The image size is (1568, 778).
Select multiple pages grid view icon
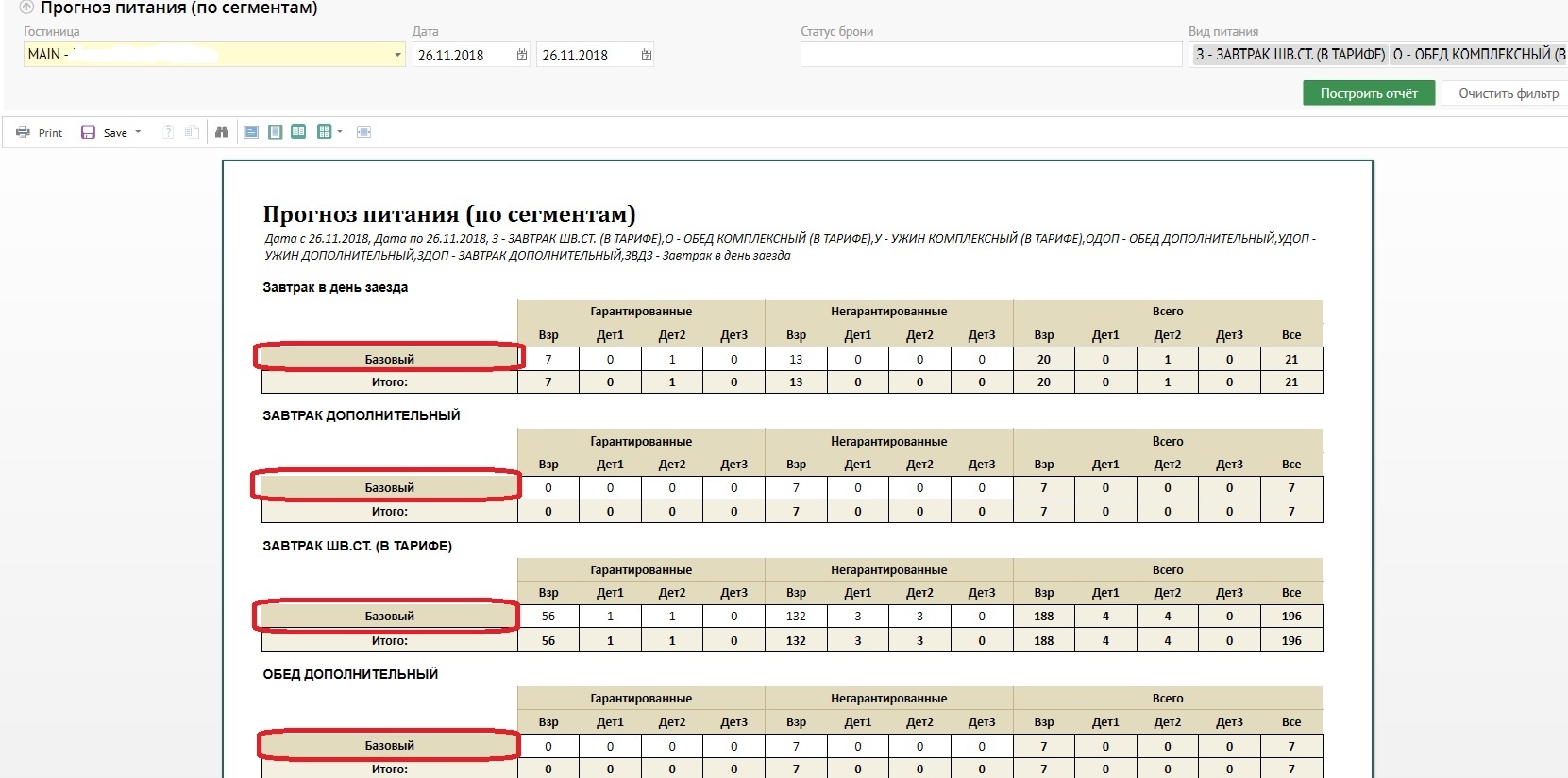[324, 132]
